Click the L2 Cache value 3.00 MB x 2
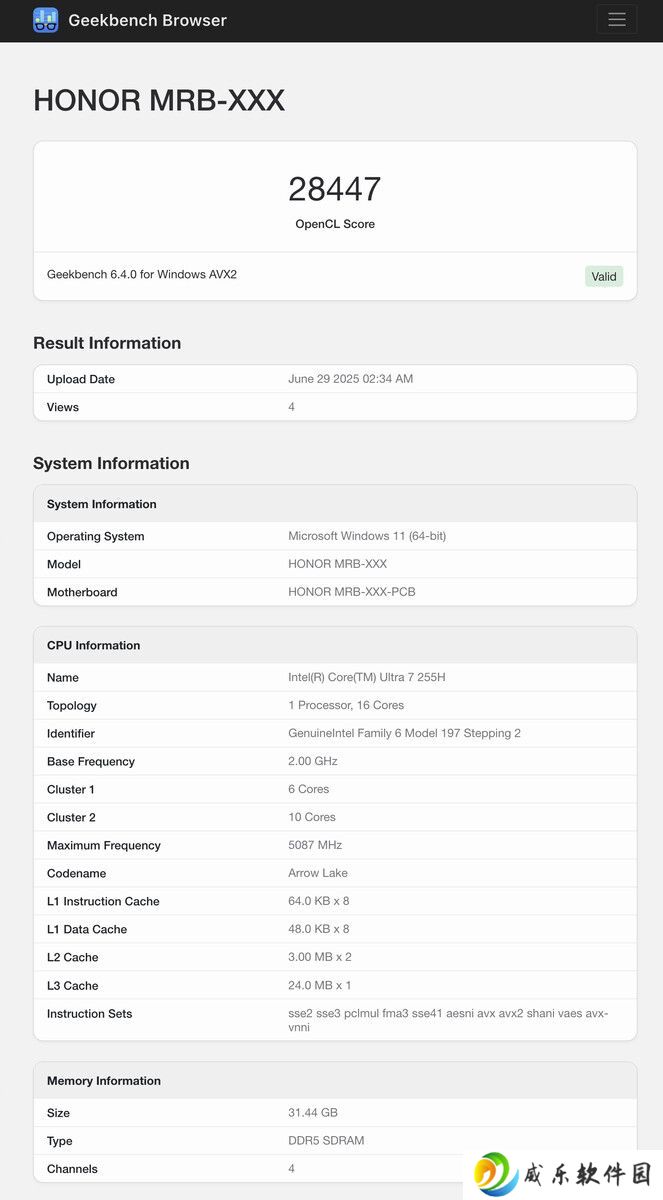Image resolution: width=663 pixels, height=1200 pixels. pos(320,957)
